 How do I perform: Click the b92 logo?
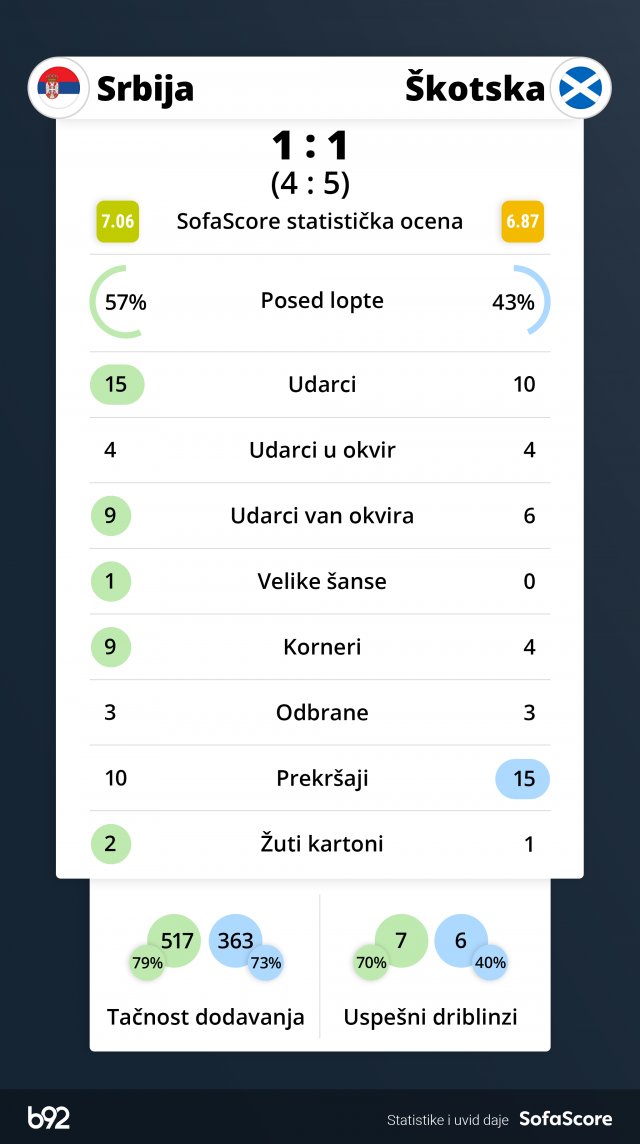point(49,1118)
